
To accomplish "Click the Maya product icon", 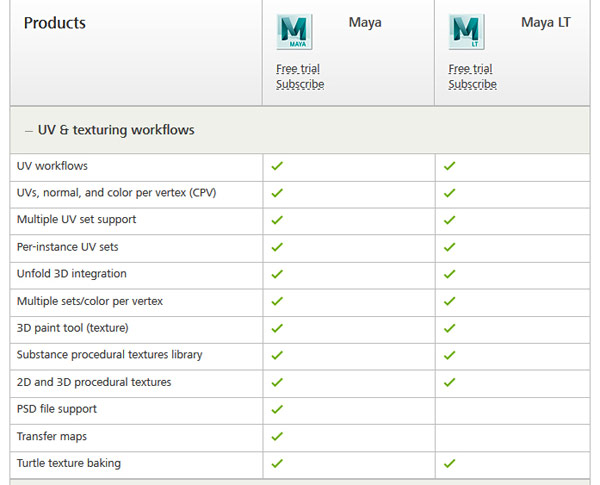I will (294, 32).
